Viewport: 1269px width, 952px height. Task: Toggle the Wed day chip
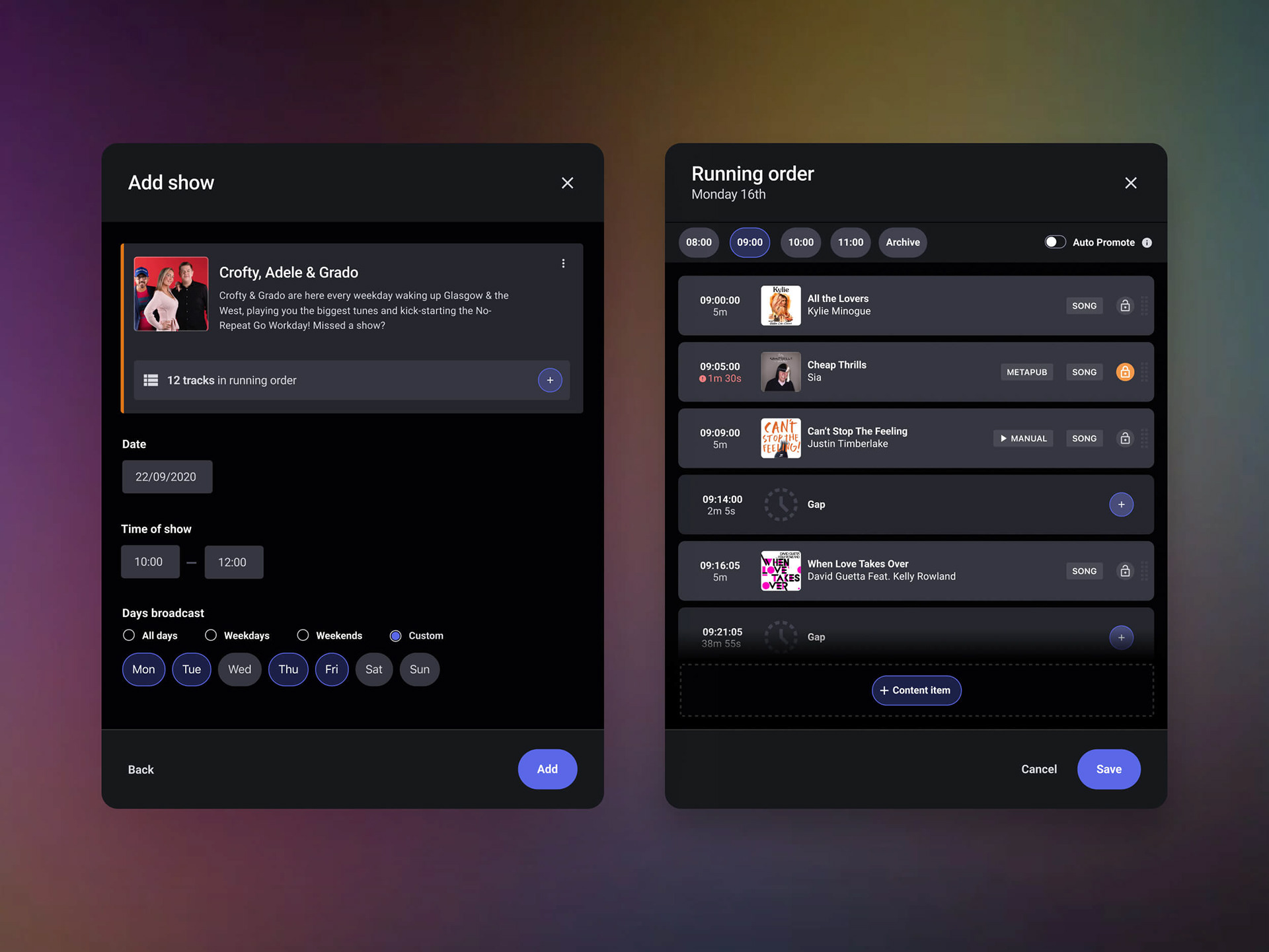(x=239, y=669)
